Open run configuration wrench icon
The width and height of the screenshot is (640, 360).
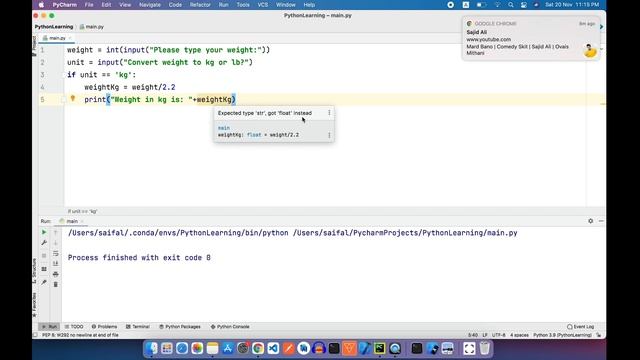pyautogui.click(x=44, y=243)
